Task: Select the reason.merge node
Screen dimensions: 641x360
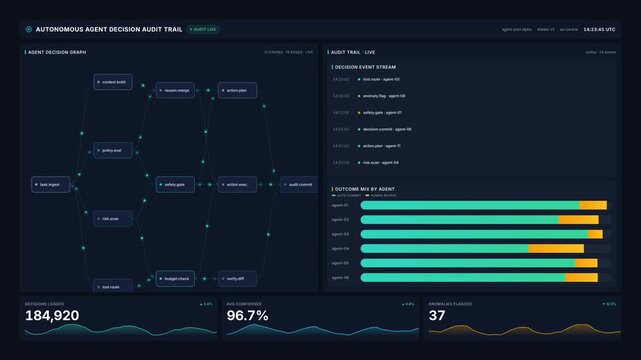Action: click(175, 90)
